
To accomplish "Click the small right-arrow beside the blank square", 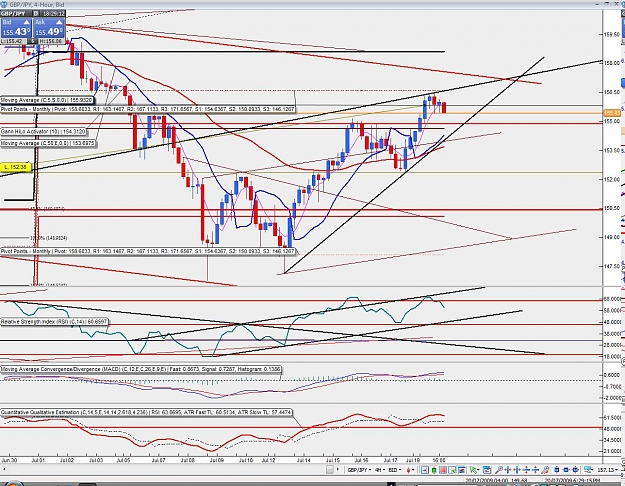I will tap(338, 470).
